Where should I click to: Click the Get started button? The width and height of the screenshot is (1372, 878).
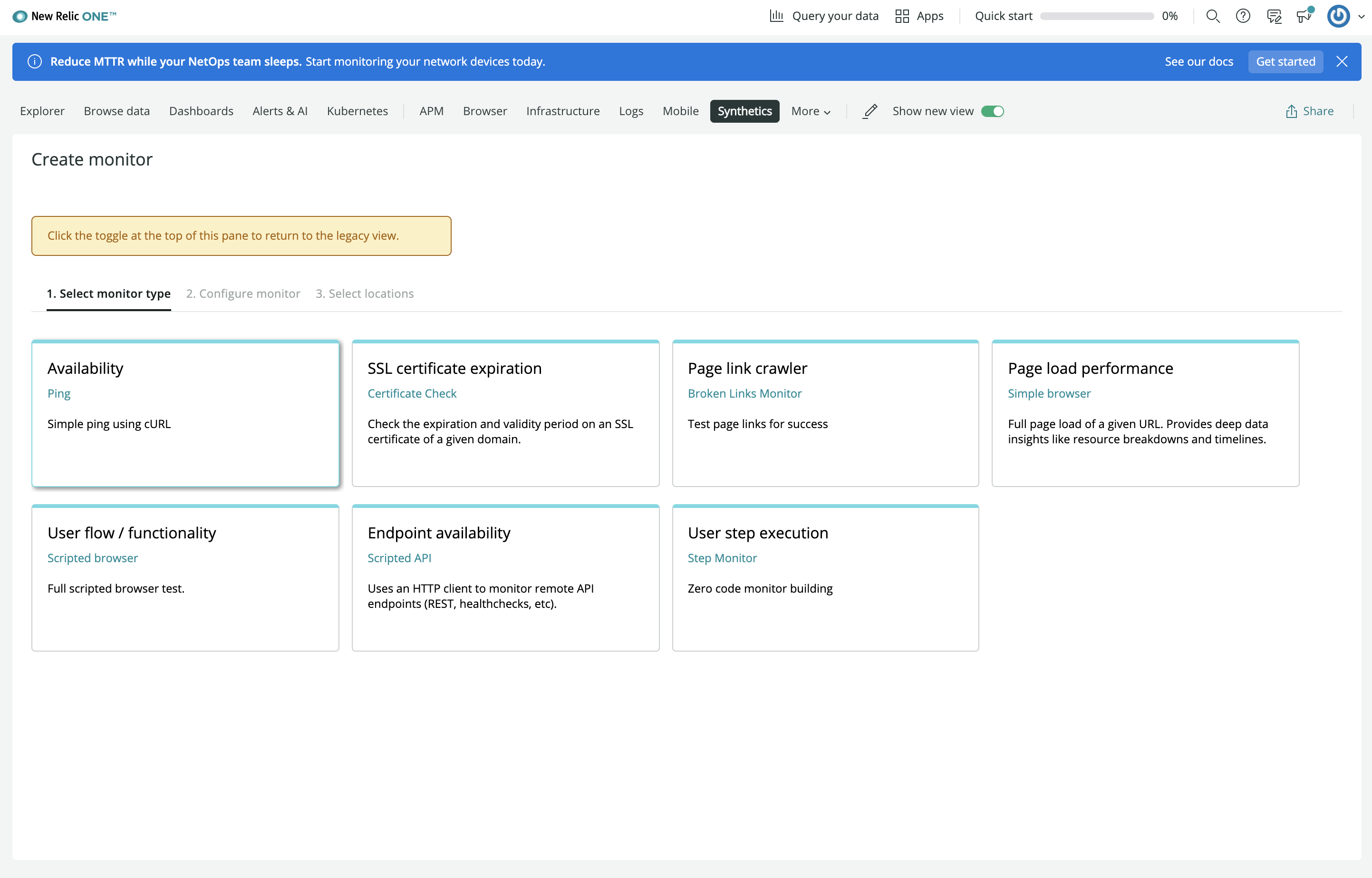(1285, 61)
